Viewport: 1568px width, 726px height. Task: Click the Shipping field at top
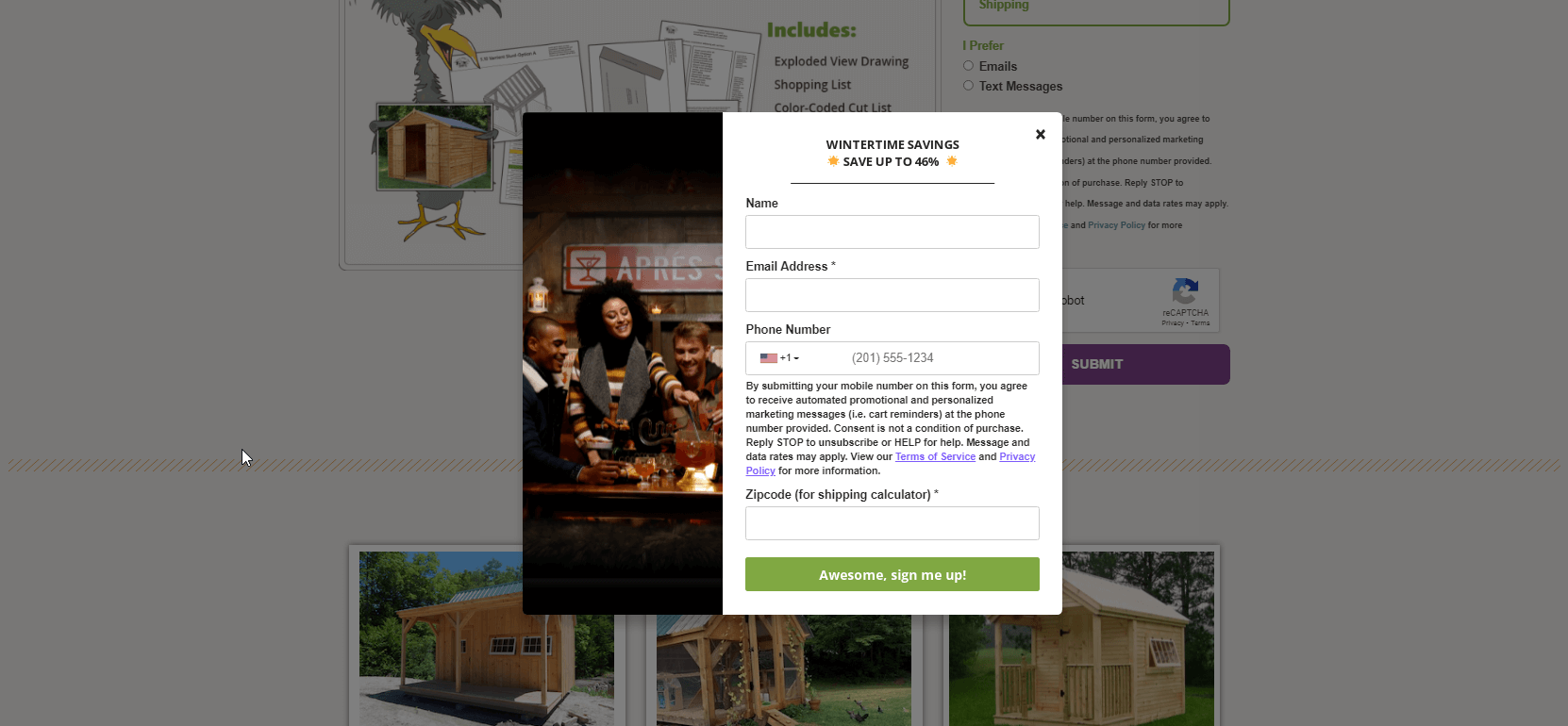[x=1096, y=11]
